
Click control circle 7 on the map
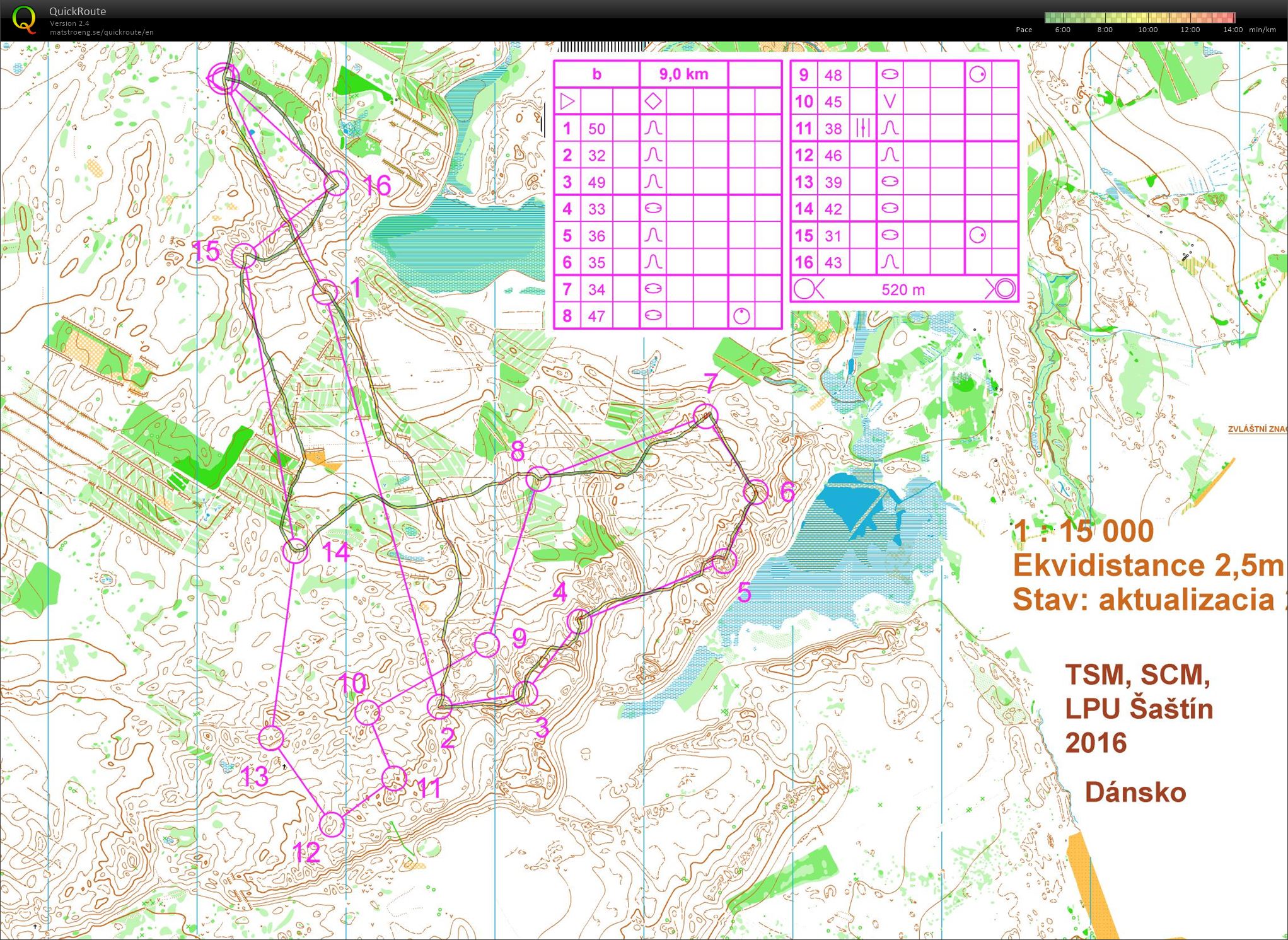pos(705,416)
